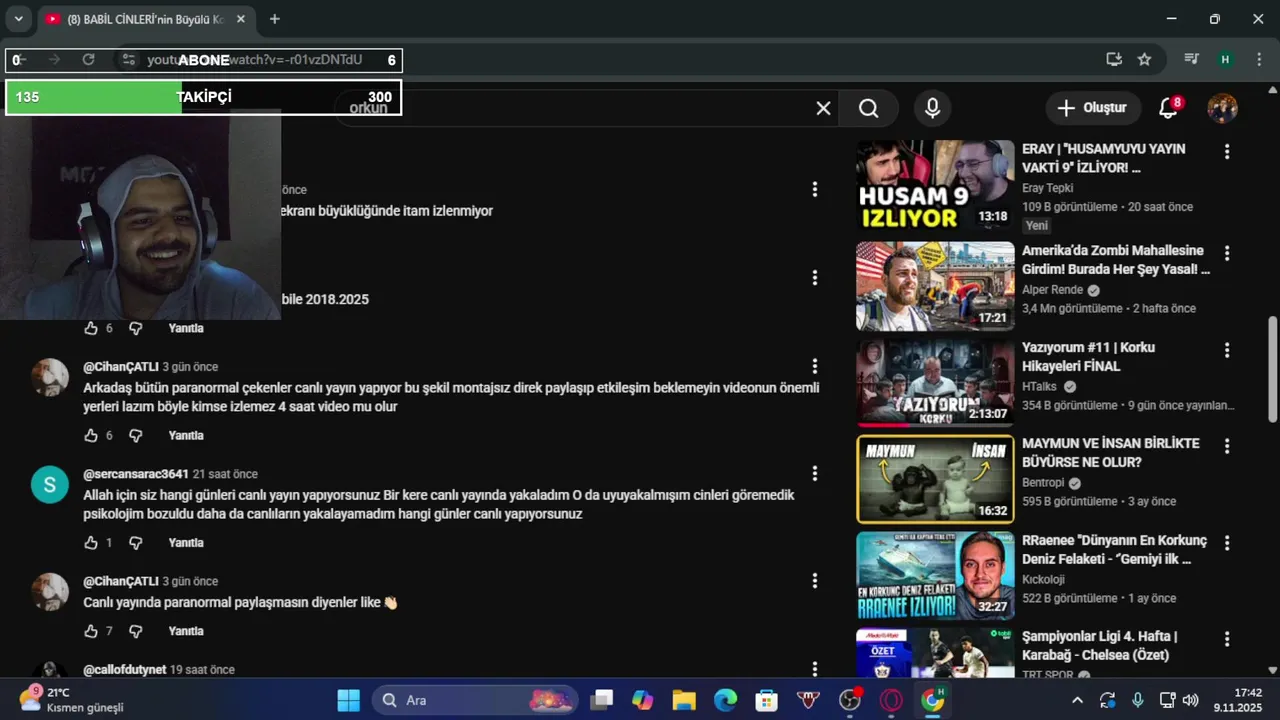Open the volume control in system tray
Image resolution: width=1280 pixels, height=720 pixels.
[1190, 700]
